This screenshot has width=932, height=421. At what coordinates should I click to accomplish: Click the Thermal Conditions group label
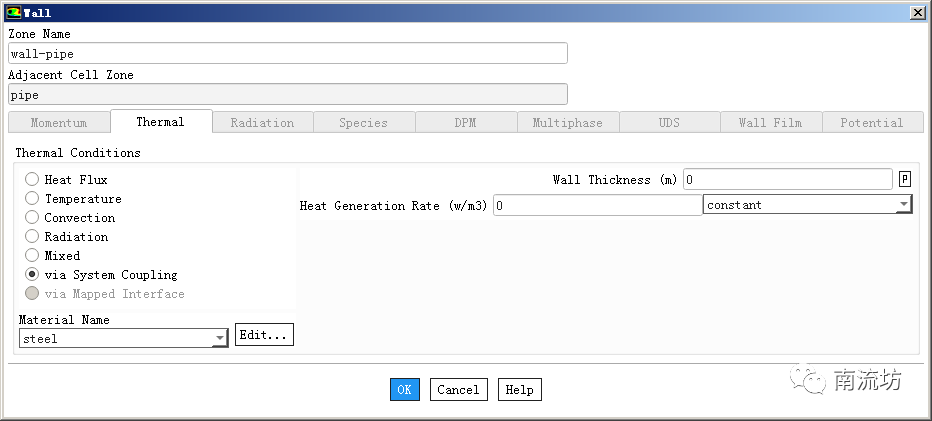coord(78,153)
